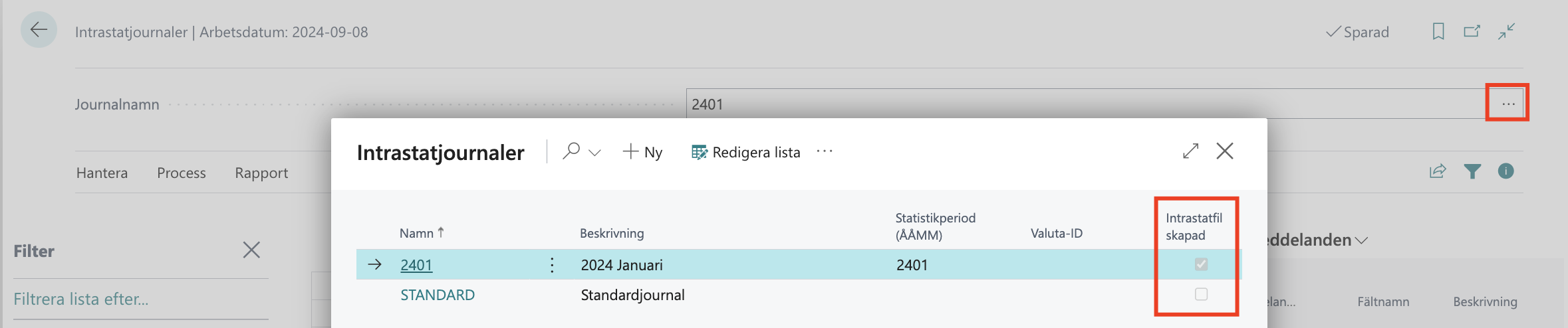Expand the chevron beside the Meddelanden heading

click(1361, 240)
